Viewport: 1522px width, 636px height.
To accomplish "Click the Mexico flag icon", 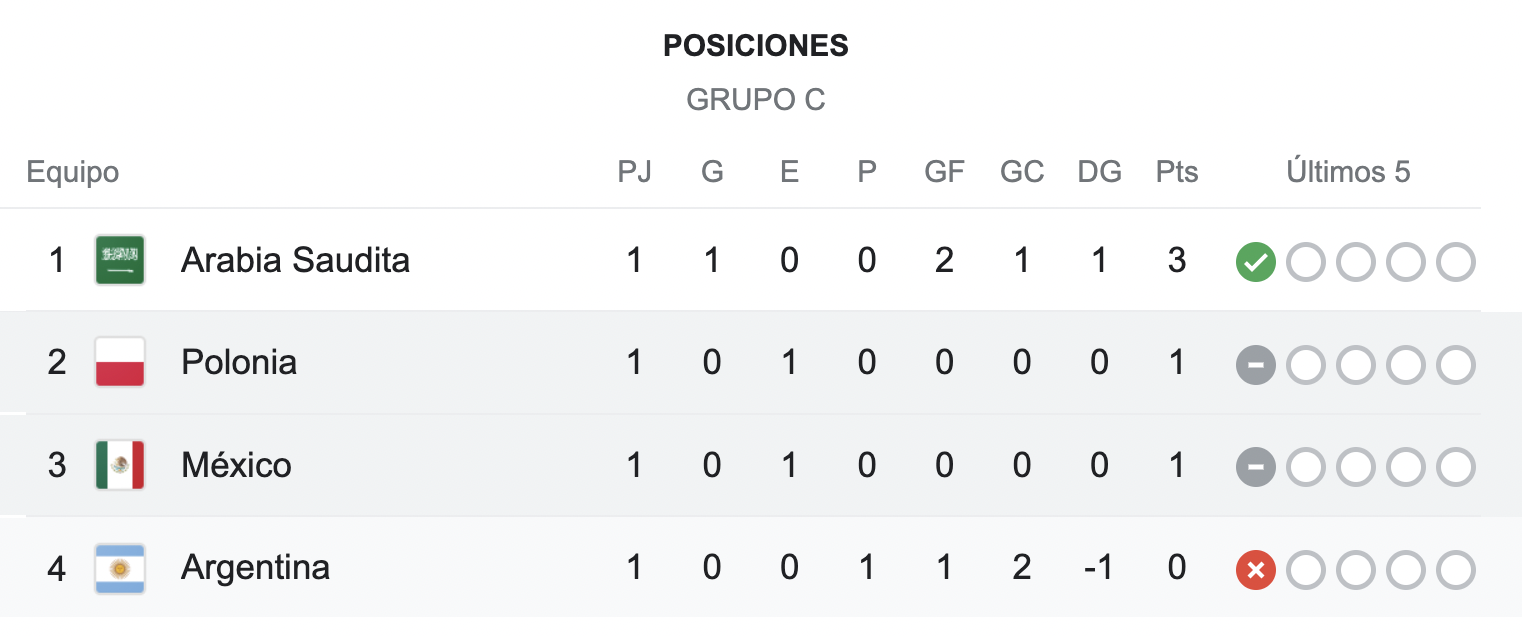I will point(120,465).
